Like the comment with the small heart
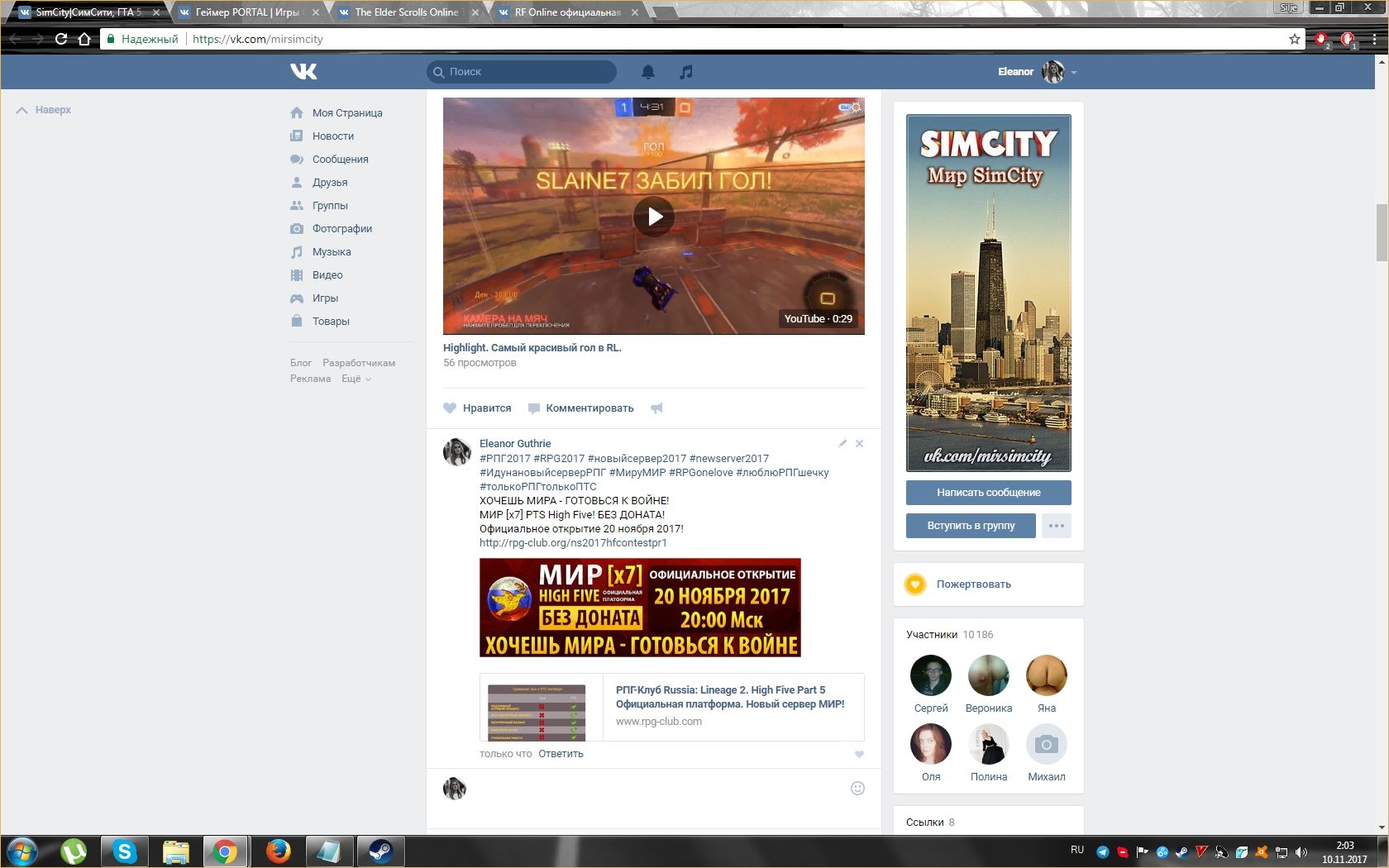The height and width of the screenshot is (868, 1389). (859, 754)
